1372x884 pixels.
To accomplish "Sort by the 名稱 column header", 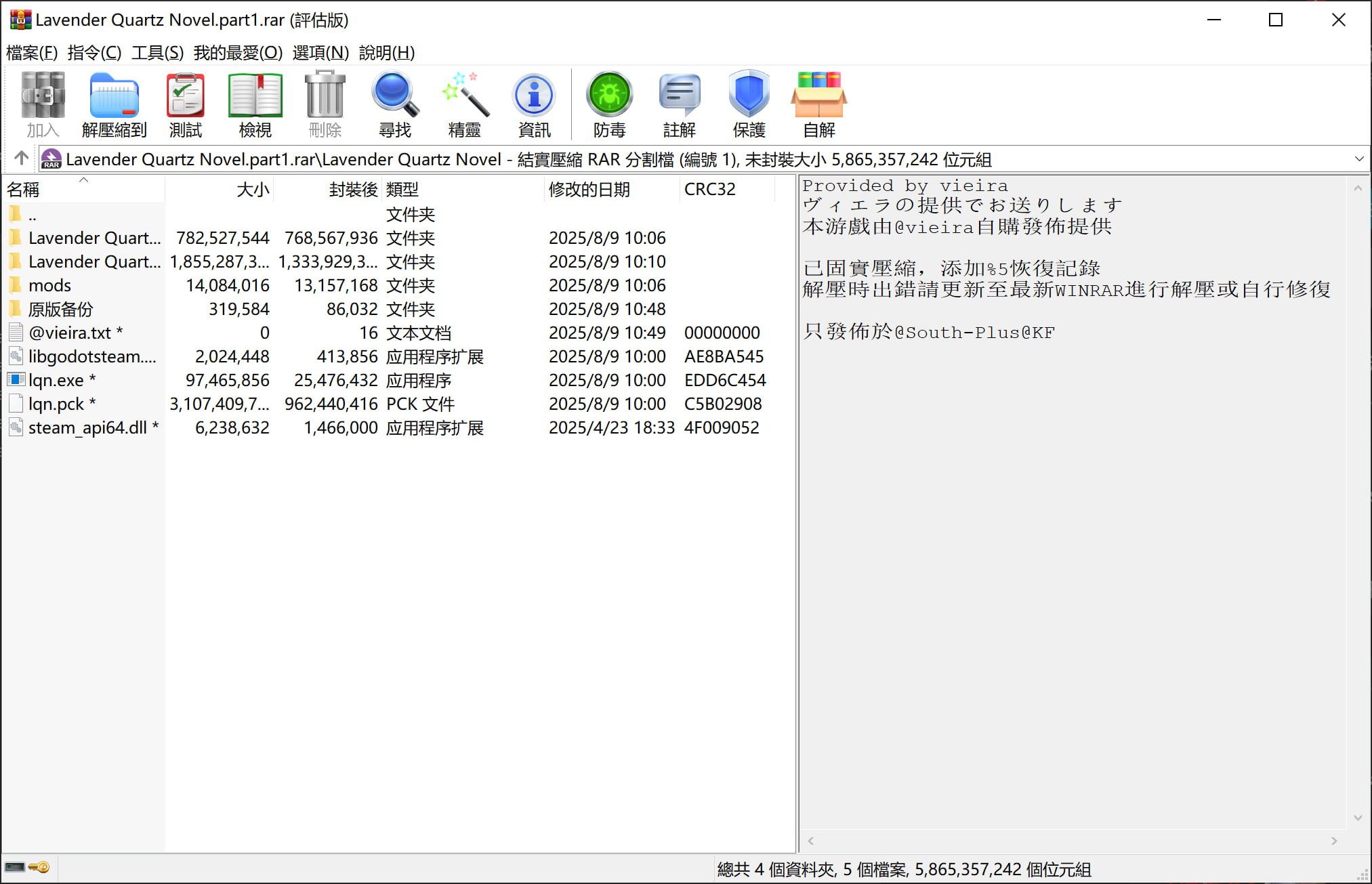I will 23,190.
